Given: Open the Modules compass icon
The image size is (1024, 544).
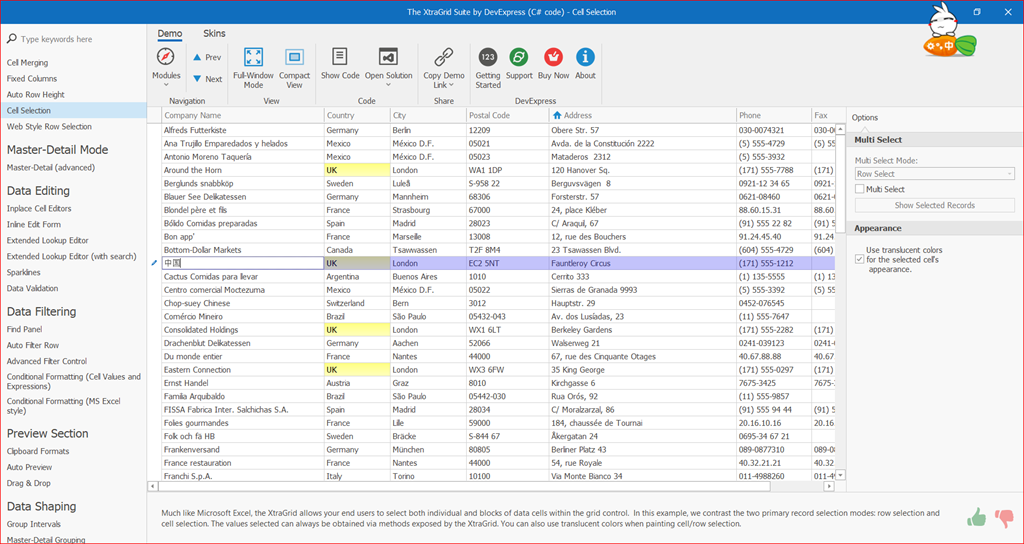Looking at the screenshot, I should [x=166, y=57].
